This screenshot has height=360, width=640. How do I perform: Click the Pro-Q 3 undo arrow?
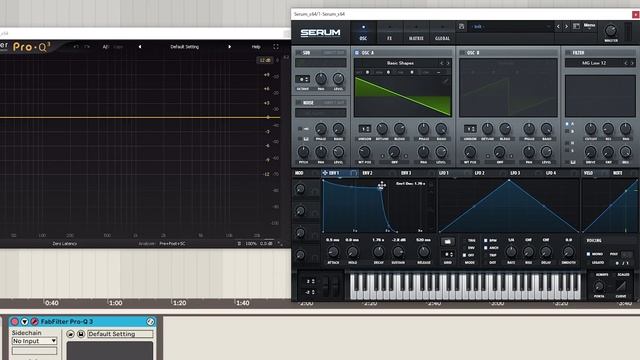[76, 47]
